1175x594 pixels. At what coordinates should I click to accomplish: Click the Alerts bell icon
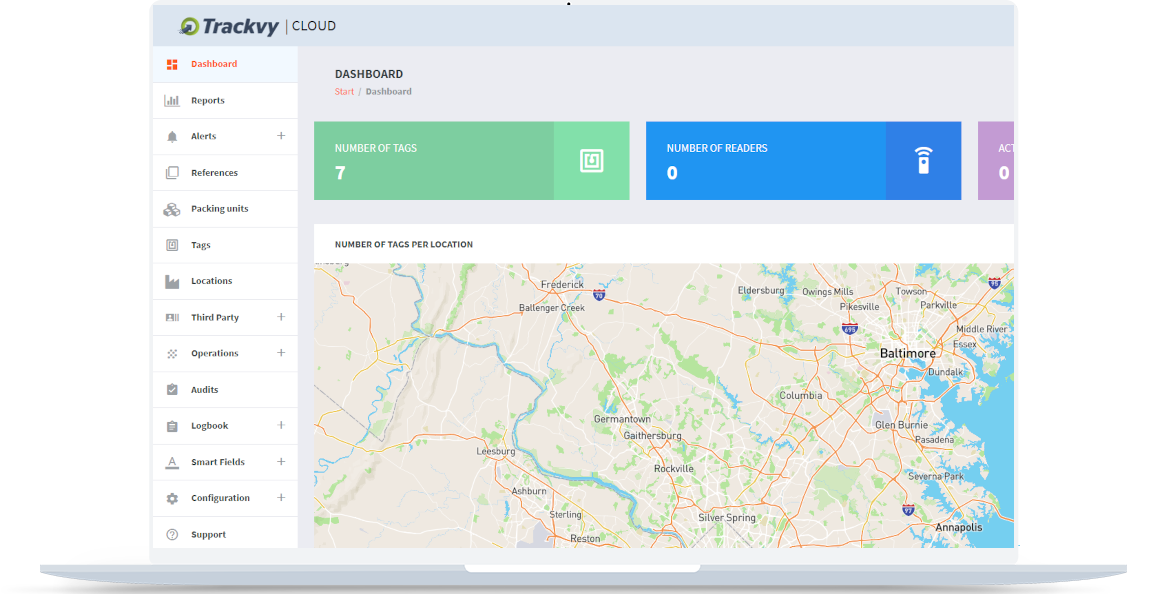[170, 136]
